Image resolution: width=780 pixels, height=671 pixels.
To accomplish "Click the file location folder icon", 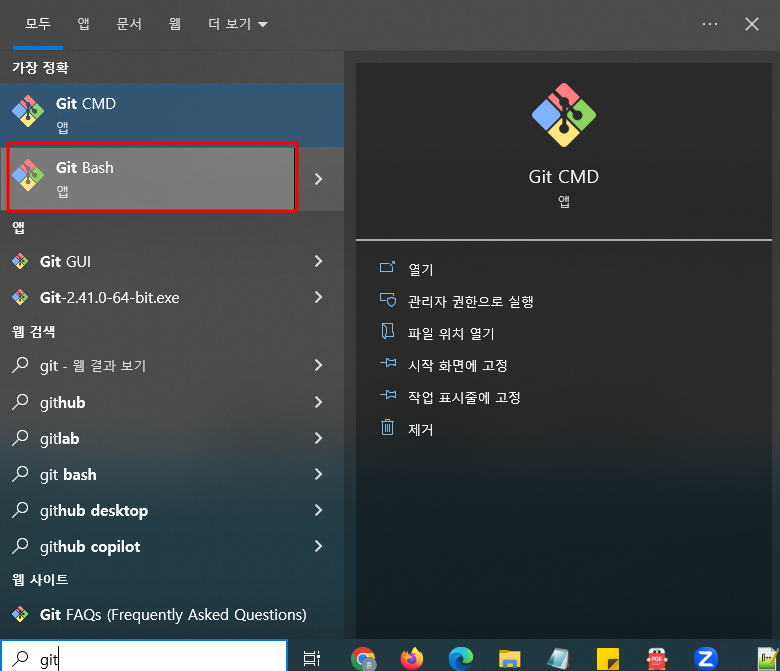I will pyautogui.click(x=388, y=331).
